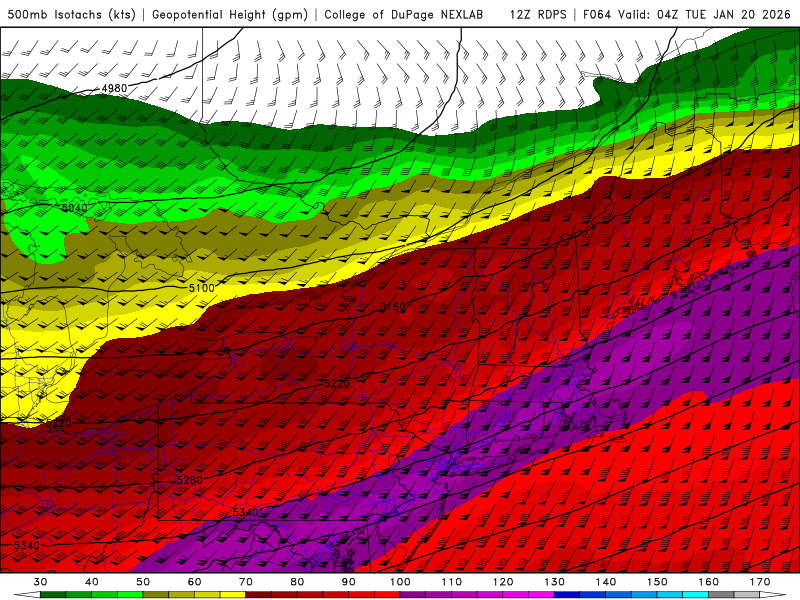
Task: Select the 5160 height contour label
Action: tap(392, 307)
